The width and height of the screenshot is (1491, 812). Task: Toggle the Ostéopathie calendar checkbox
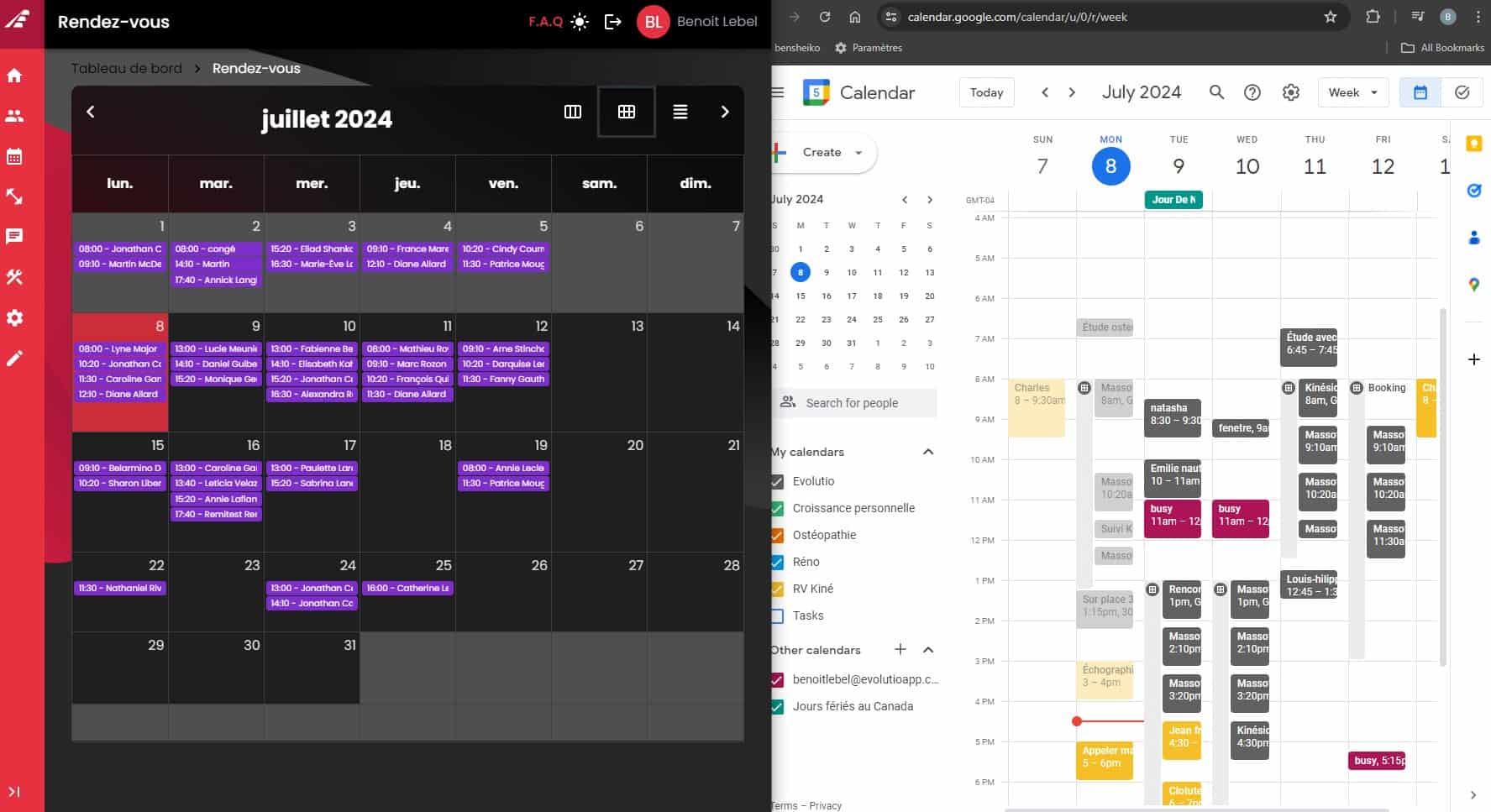tap(777, 535)
